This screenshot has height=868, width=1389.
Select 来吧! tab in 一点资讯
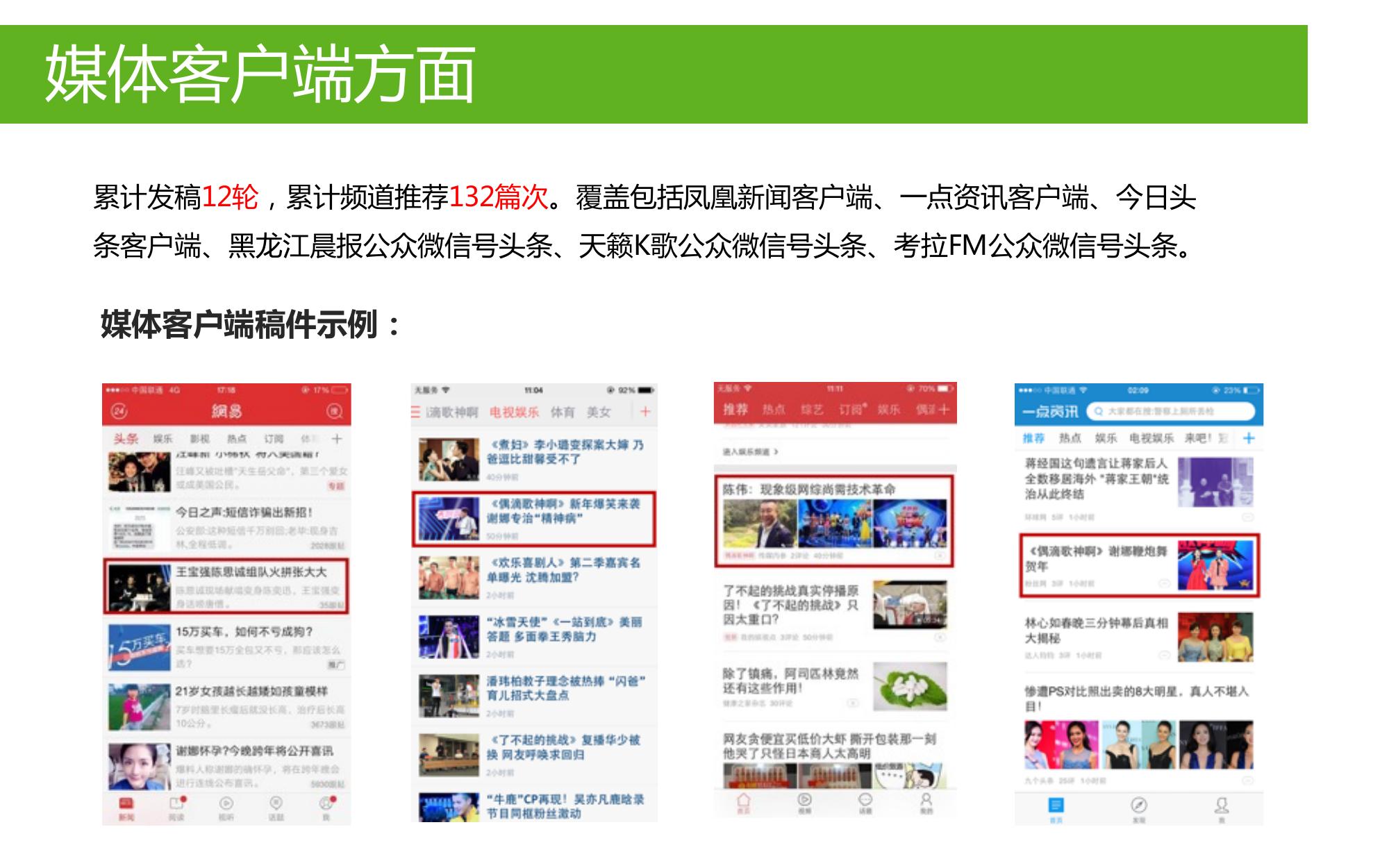(1198, 438)
